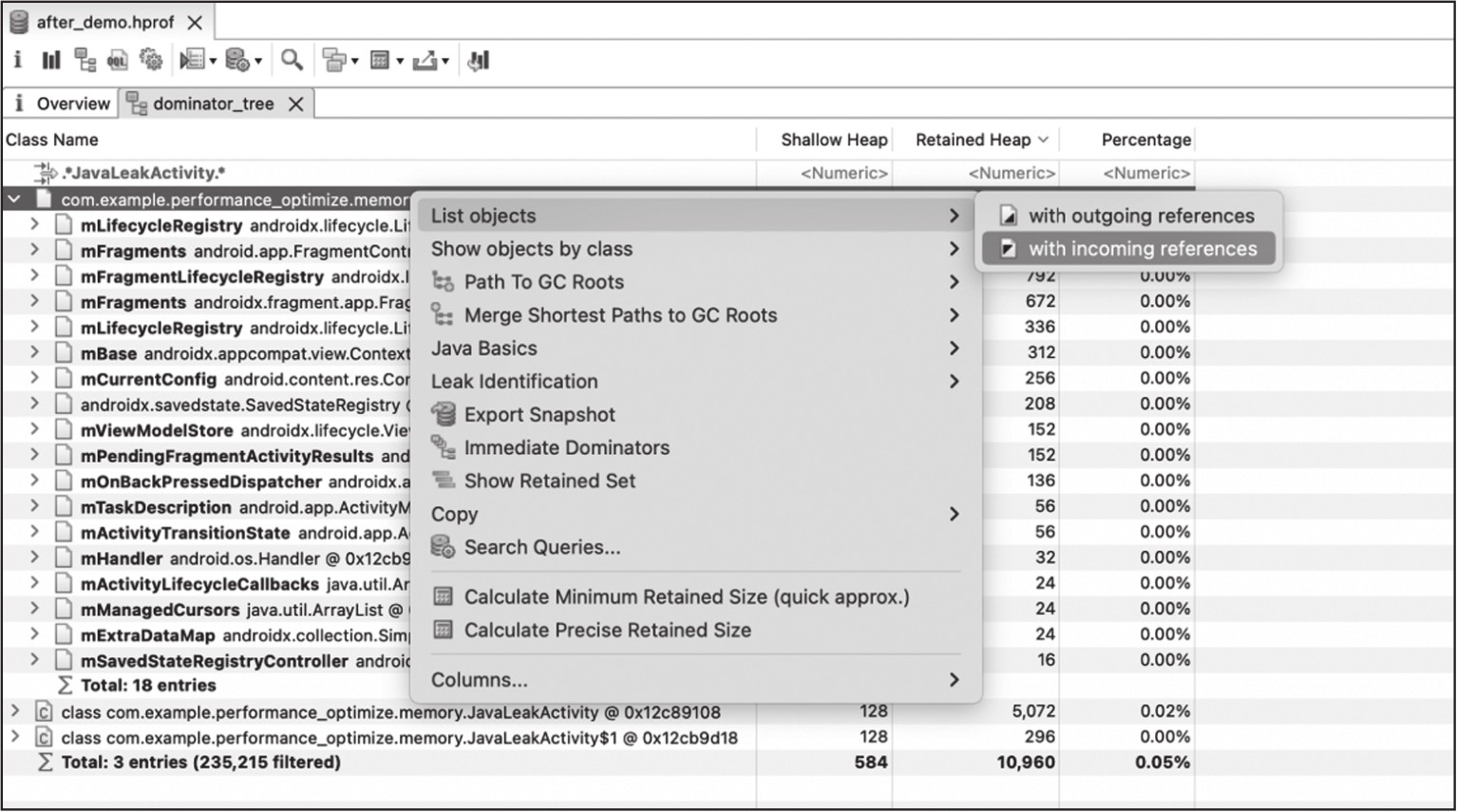Expand the mViewModelStore row
1457x812 pixels.
tap(34, 430)
